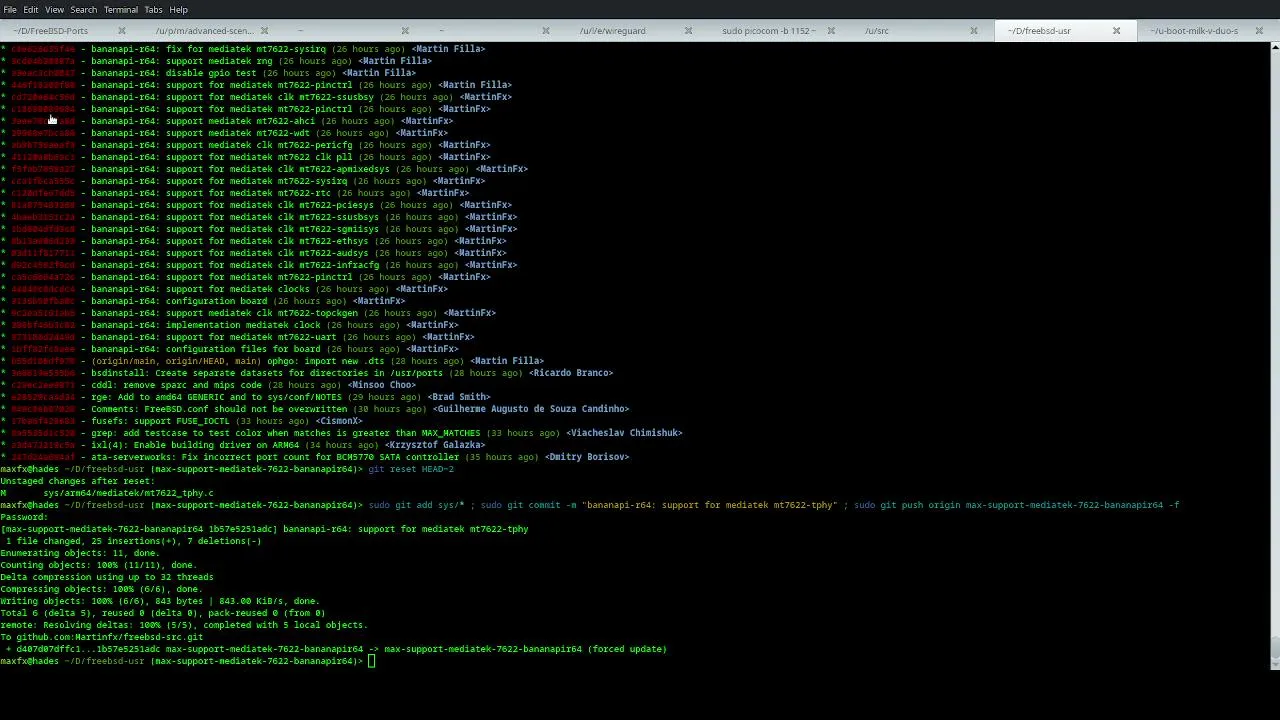
Task: Click the 'cddl: remove sparc and mips code' commit
Action: [x=208, y=385]
